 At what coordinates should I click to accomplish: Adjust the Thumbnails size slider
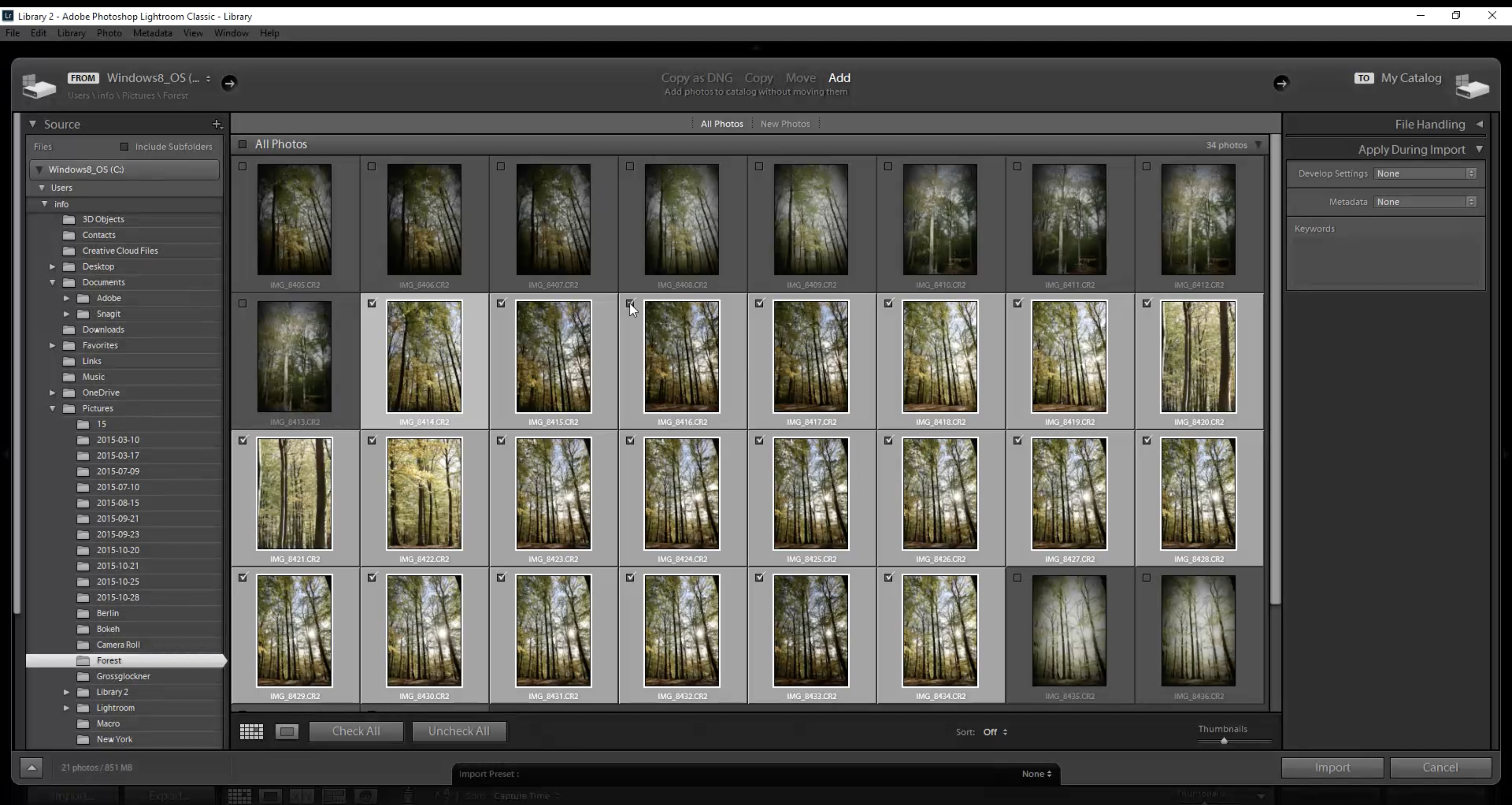point(1224,741)
